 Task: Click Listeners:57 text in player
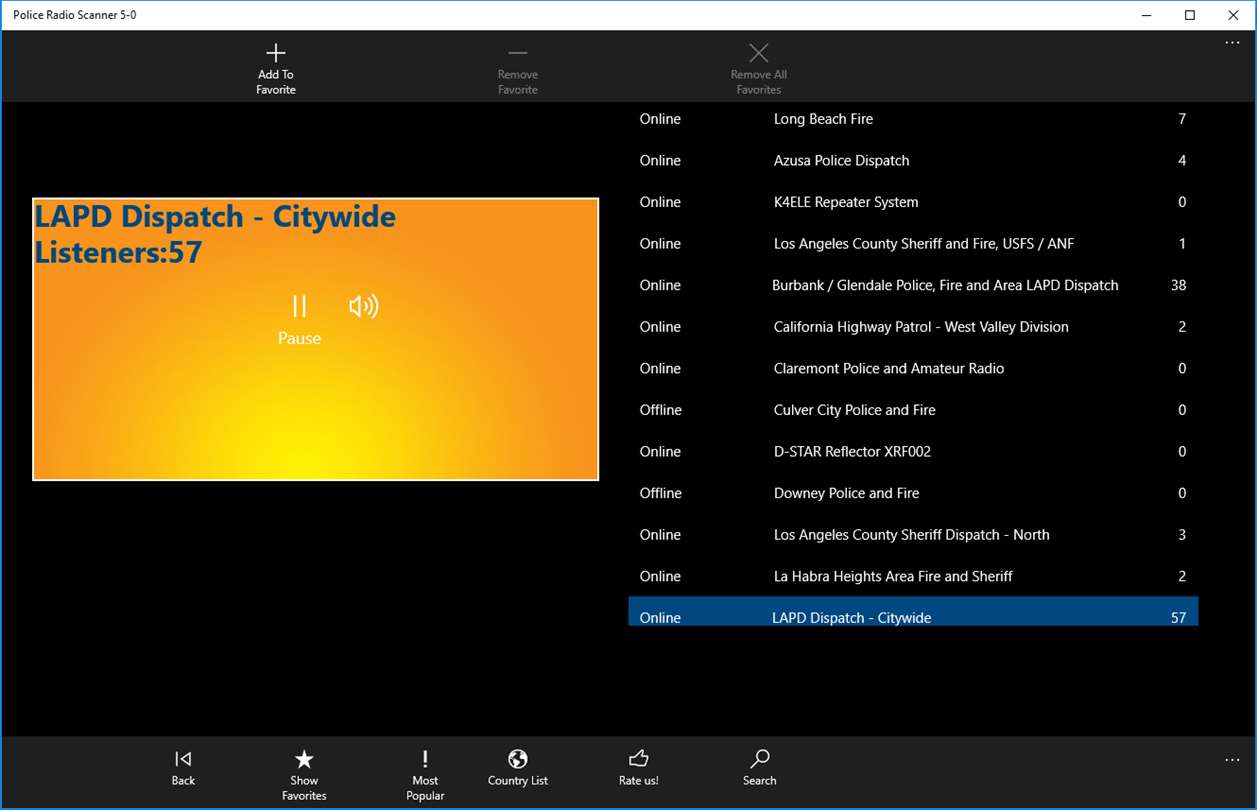coord(119,252)
